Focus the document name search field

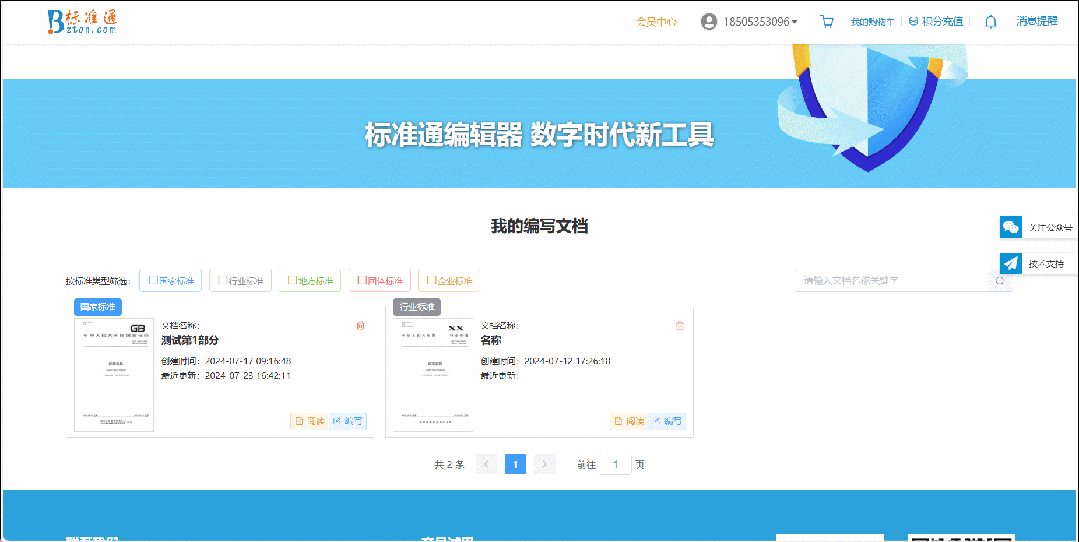(x=892, y=281)
